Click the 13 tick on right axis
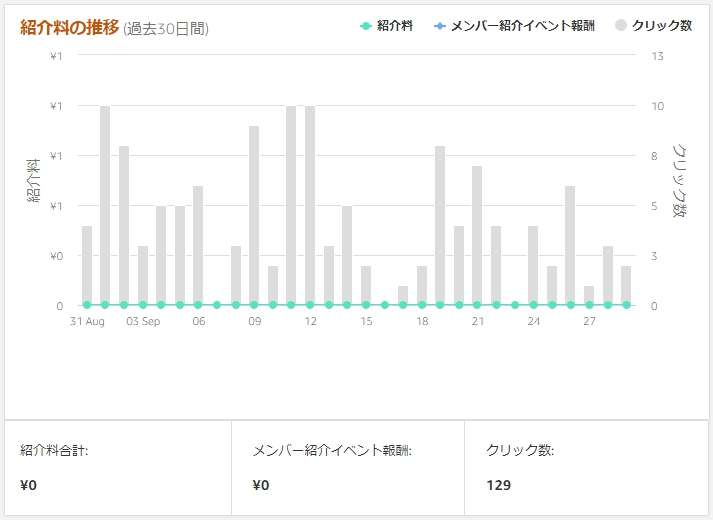This screenshot has width=713, height=520. pyautogui.click(x=657, y=56)
